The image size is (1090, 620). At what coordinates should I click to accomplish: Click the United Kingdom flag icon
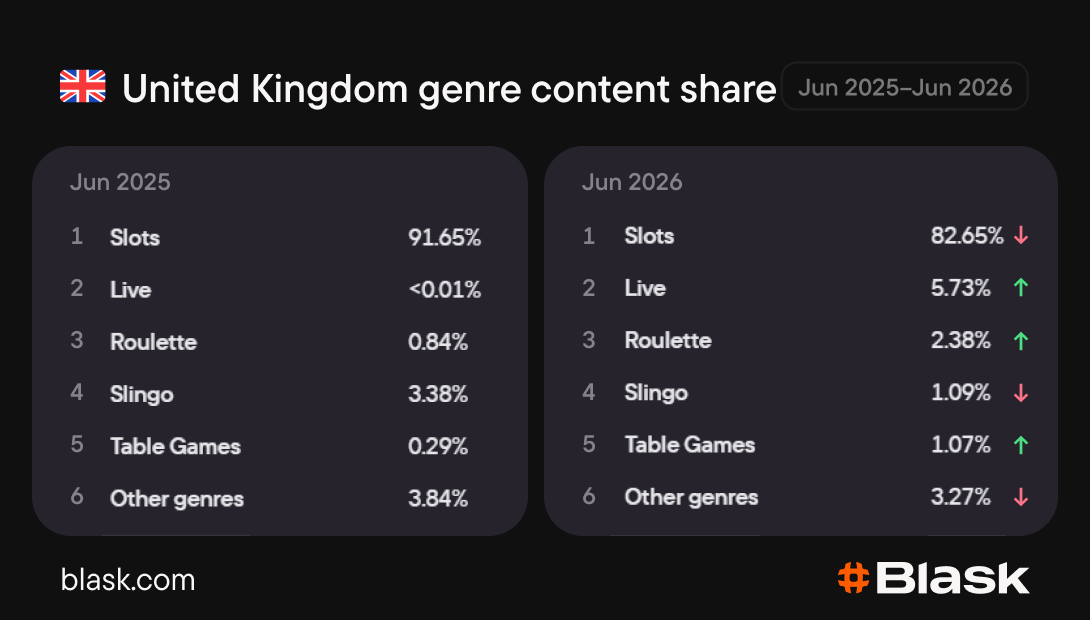click(x=83, y=86)
